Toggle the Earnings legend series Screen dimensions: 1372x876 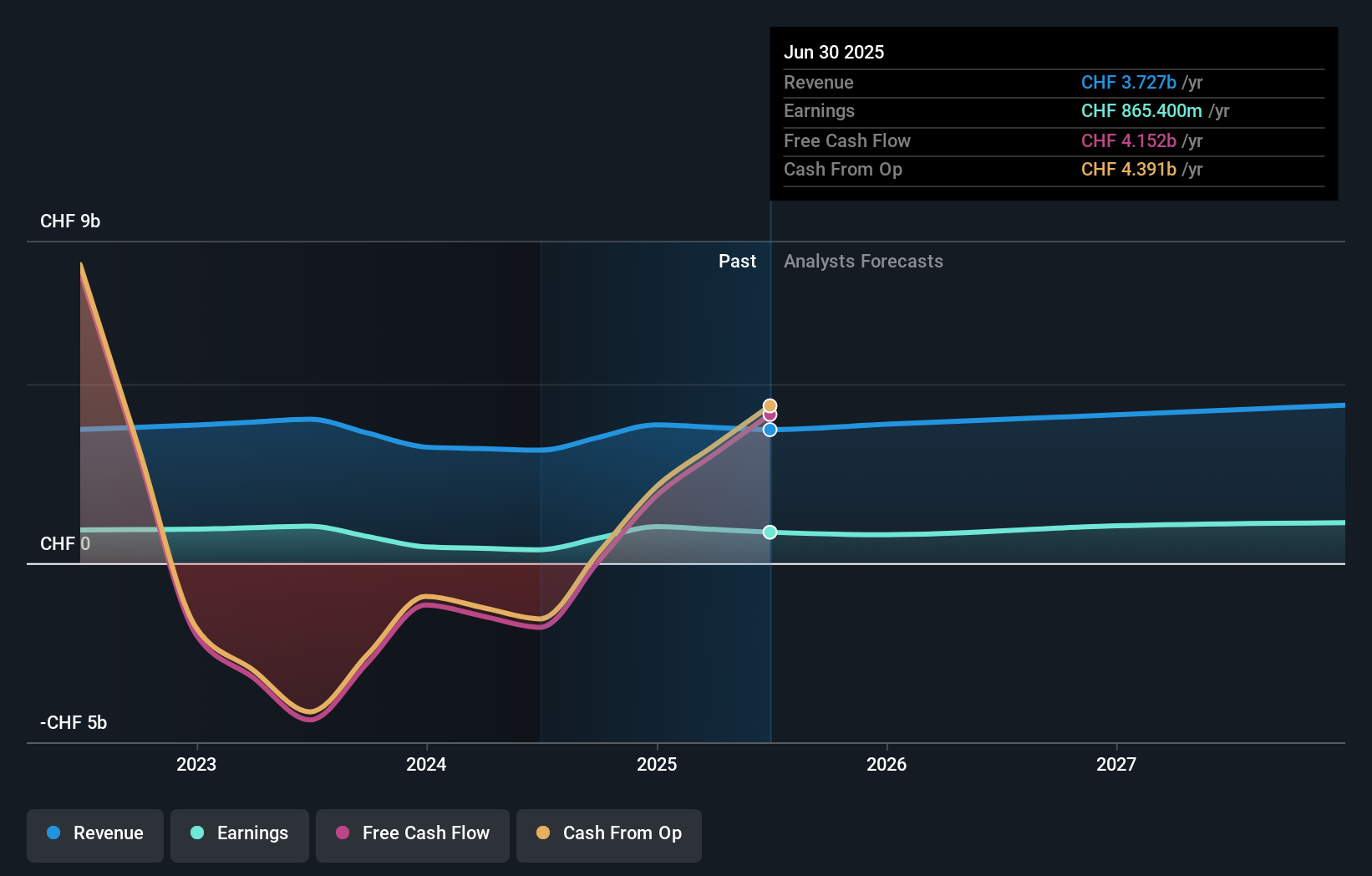[x=240, y=835]
